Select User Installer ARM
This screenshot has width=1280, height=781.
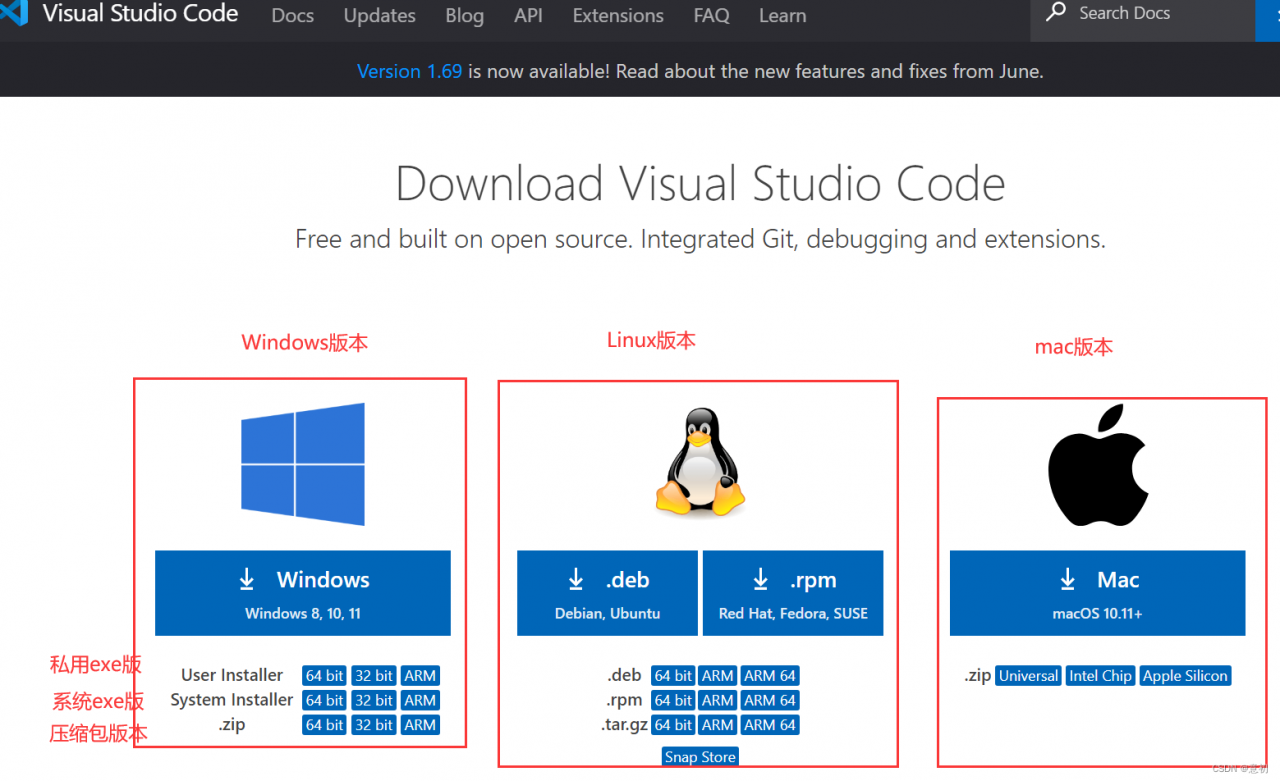(x=420, y=676)
